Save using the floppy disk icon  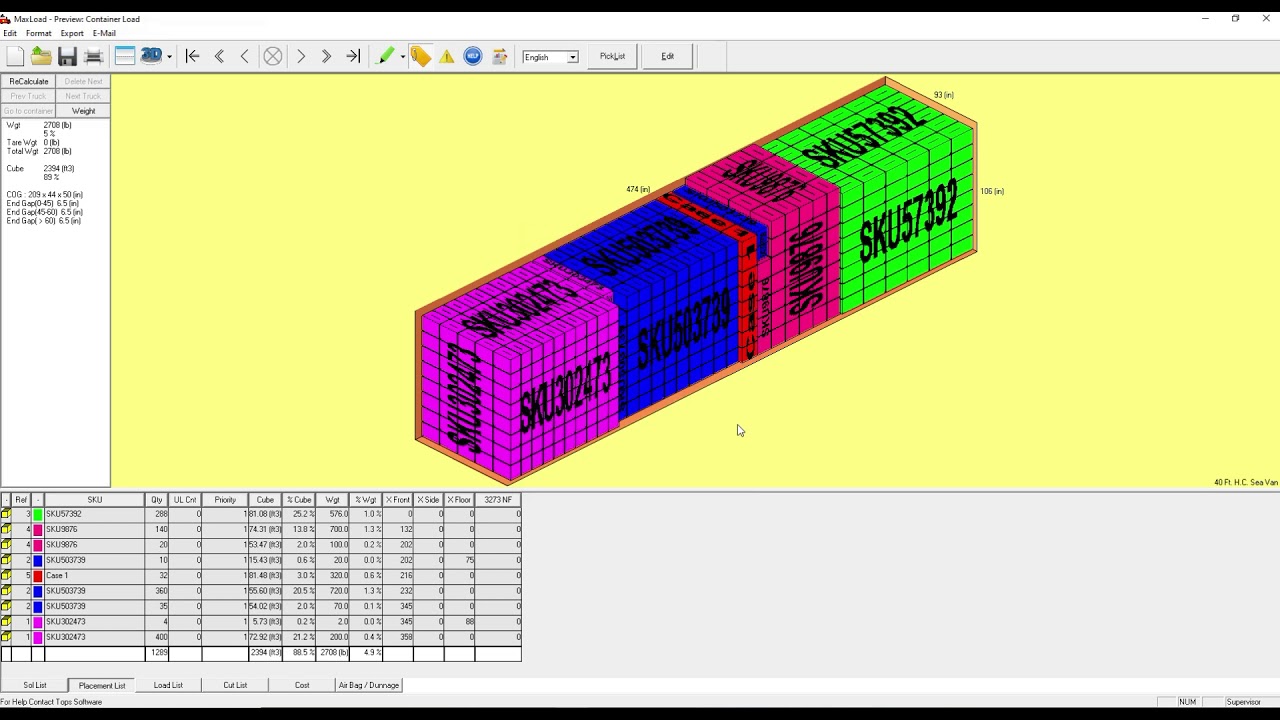pyautogui.click(x=67, y=56)
